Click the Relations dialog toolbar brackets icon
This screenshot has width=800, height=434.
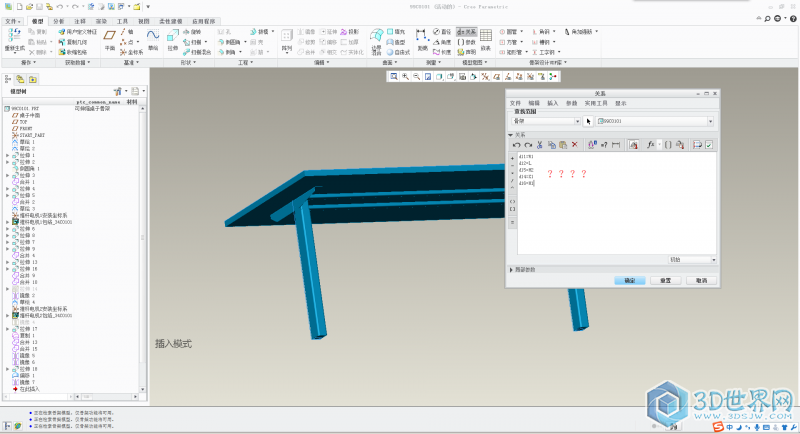point(668,145)
